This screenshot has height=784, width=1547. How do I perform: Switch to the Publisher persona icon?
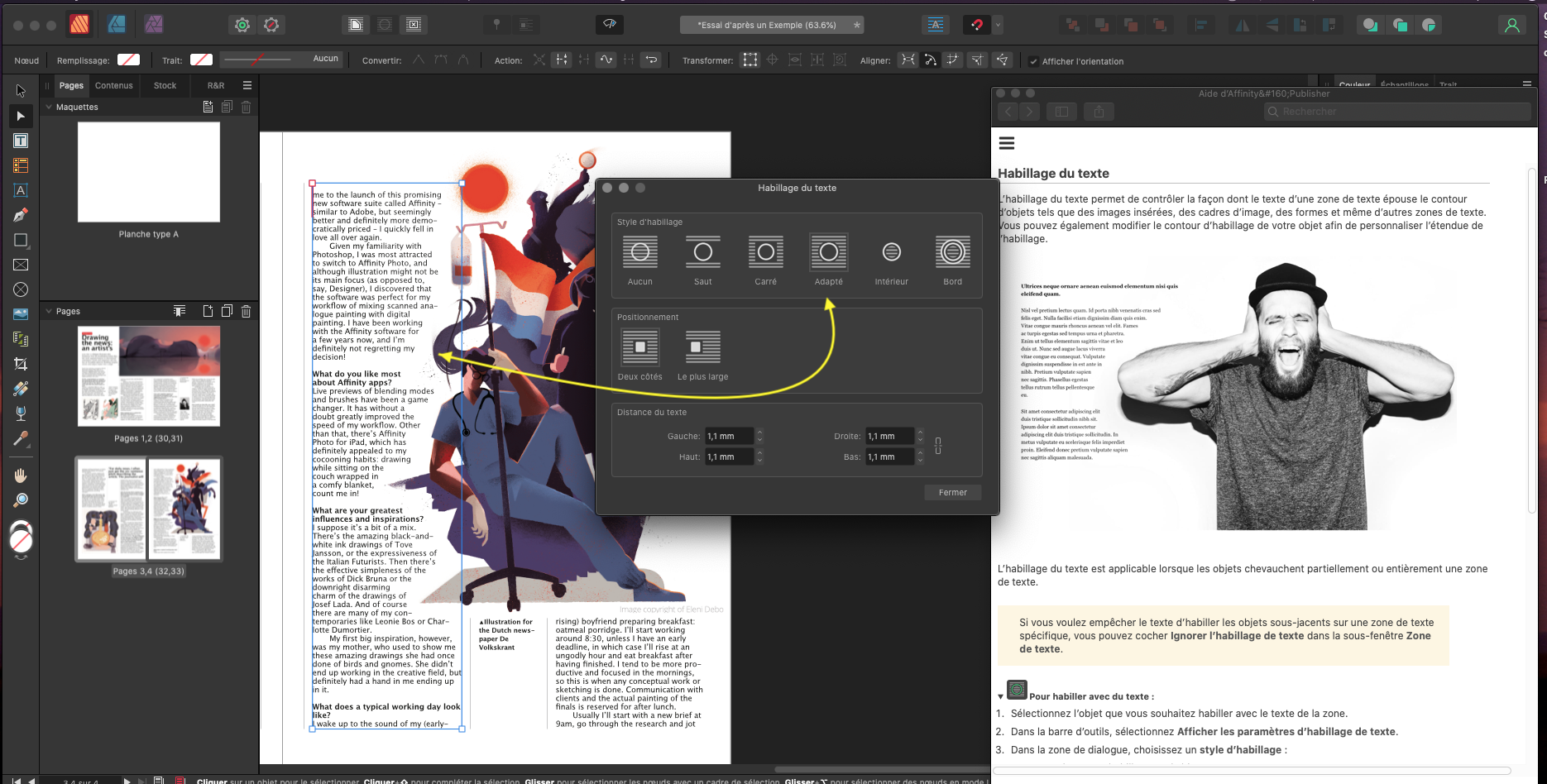coord(79,25)
